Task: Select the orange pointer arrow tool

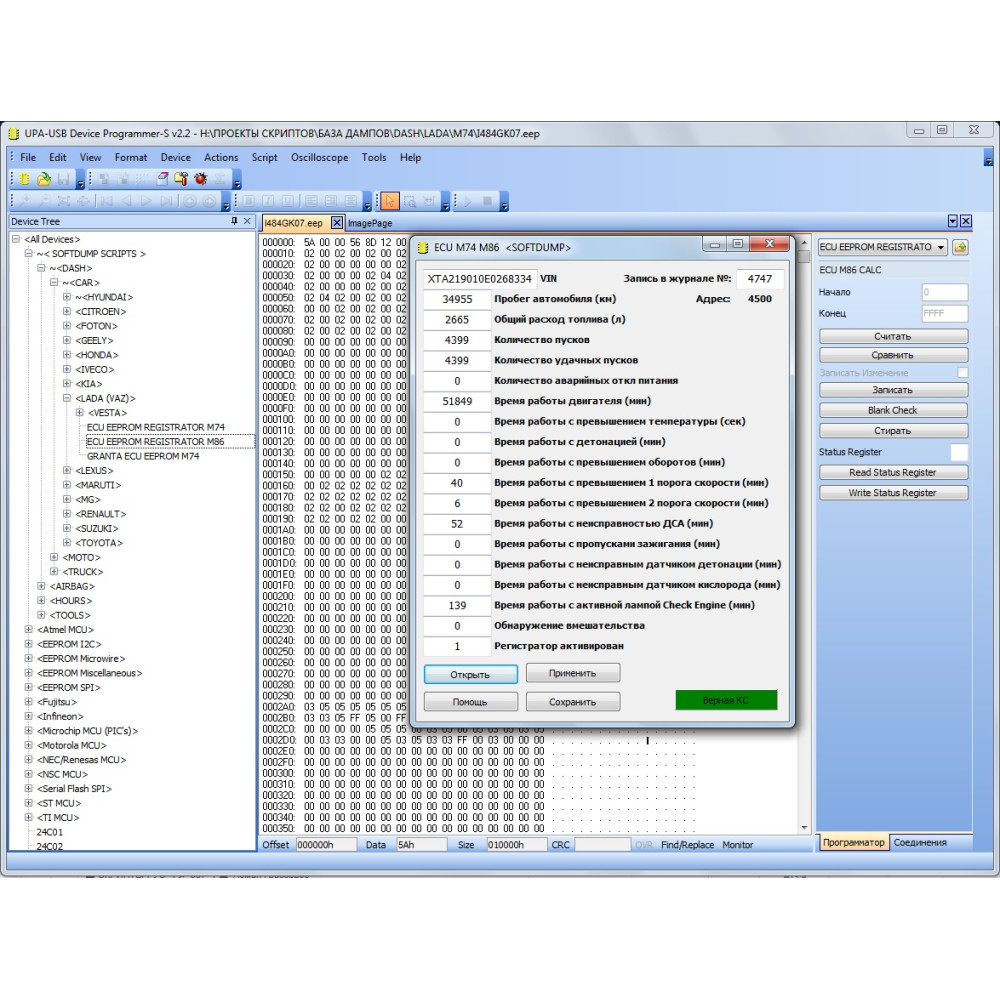Action: (389, 202)
